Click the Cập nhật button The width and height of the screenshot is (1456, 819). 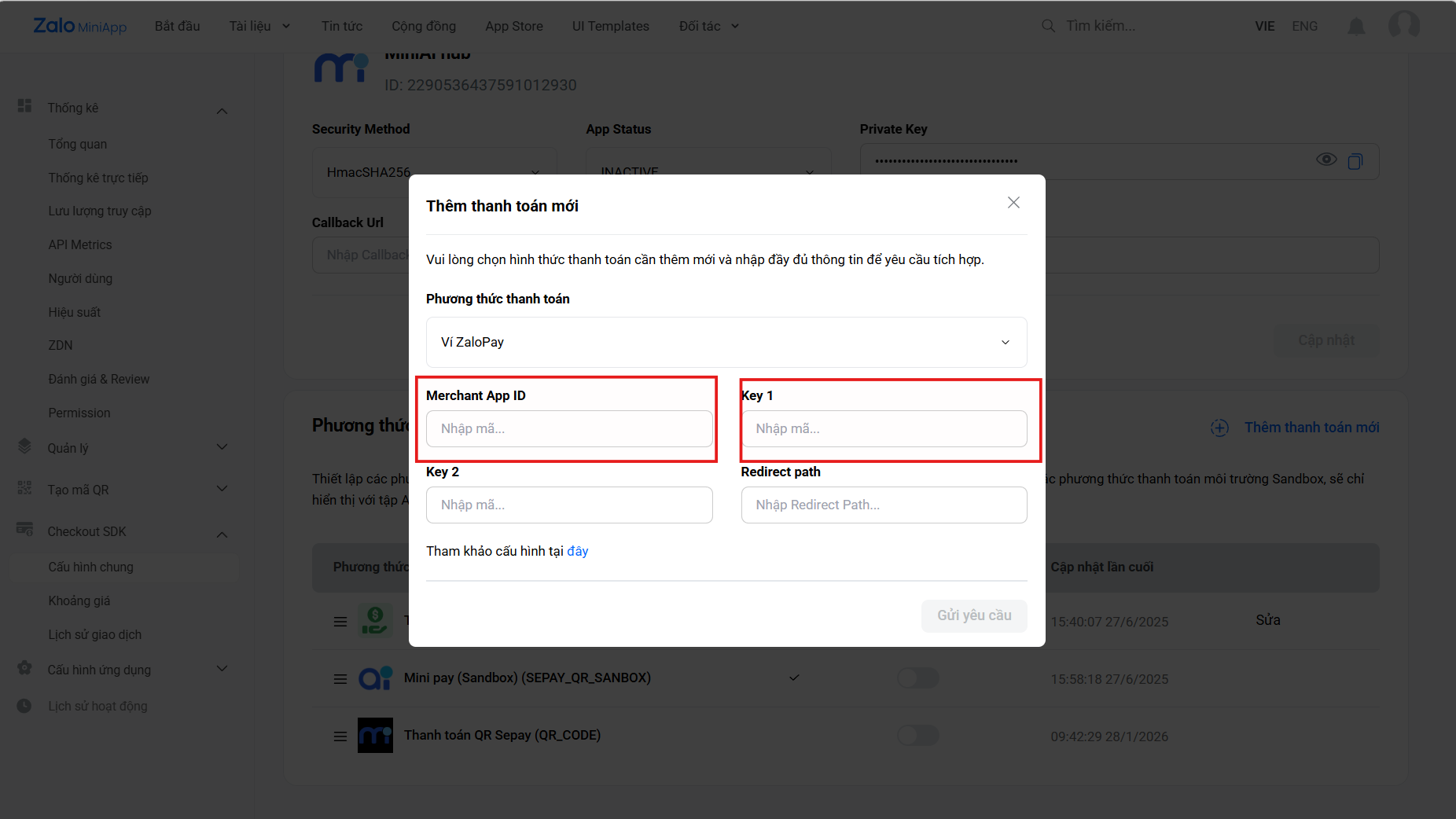tap(1326, 340)
